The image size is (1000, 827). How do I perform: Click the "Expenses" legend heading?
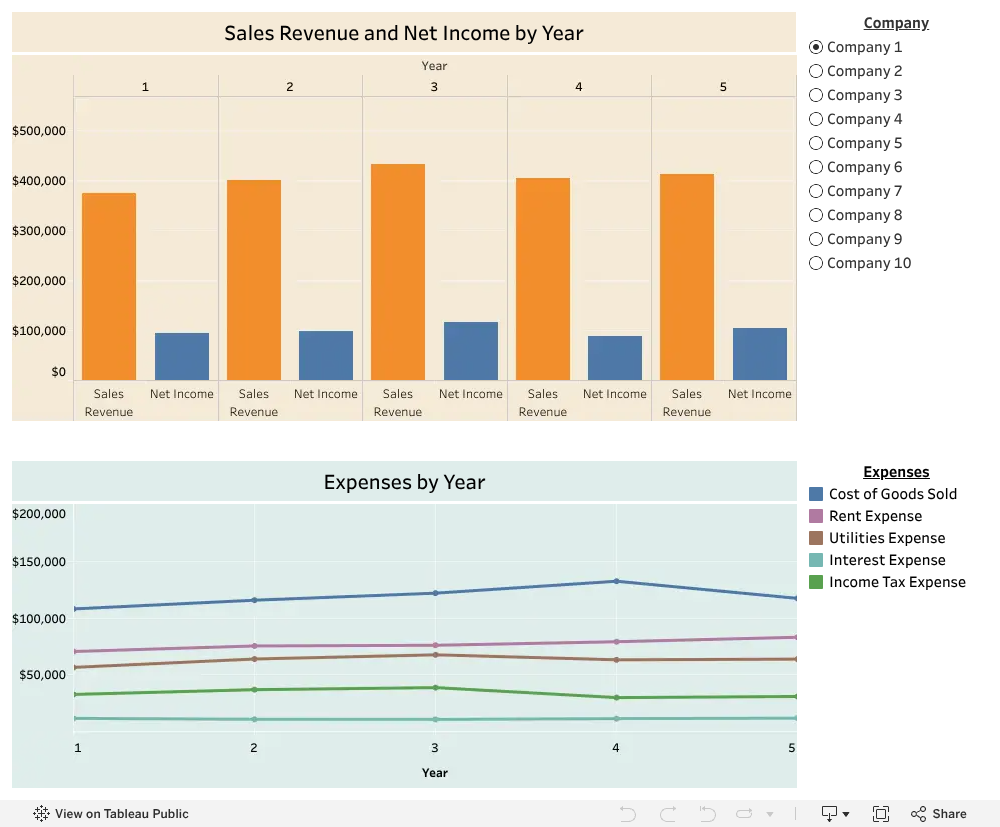point(896,472)
